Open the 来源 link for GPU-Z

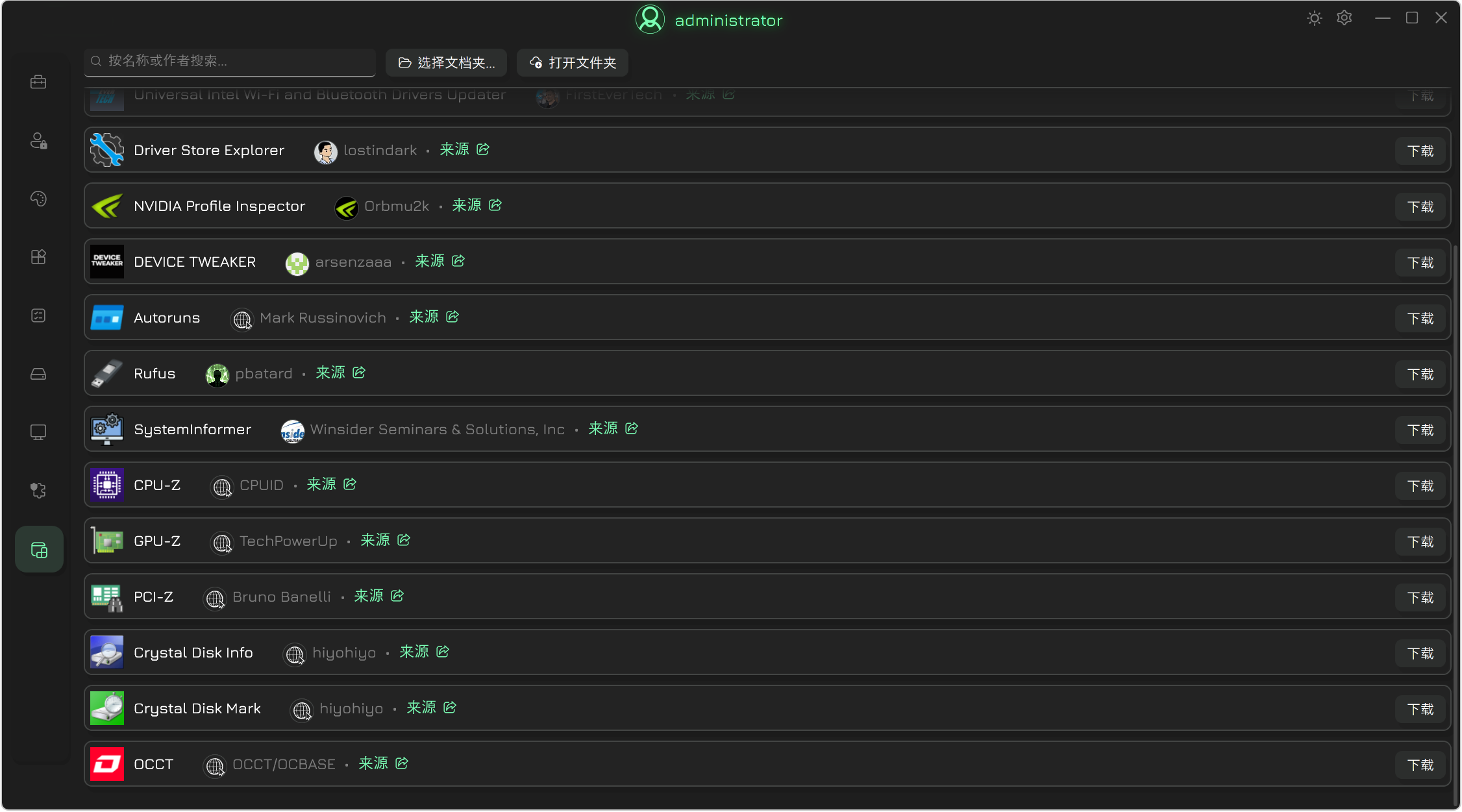pyautogui.click(x=386, y=540)
